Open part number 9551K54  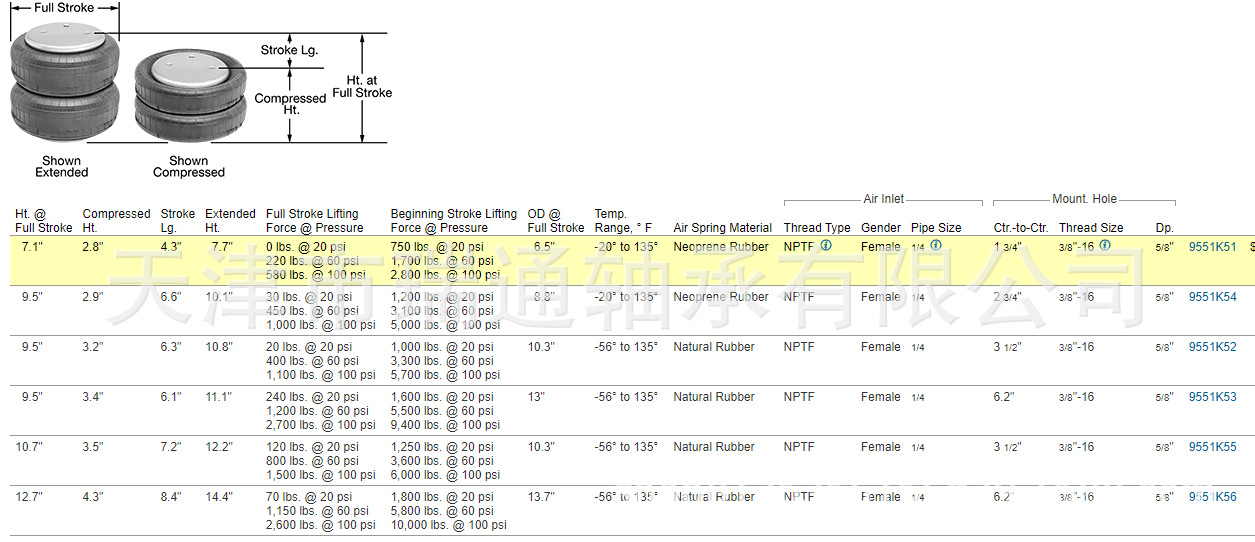[x=1212, y=297]
